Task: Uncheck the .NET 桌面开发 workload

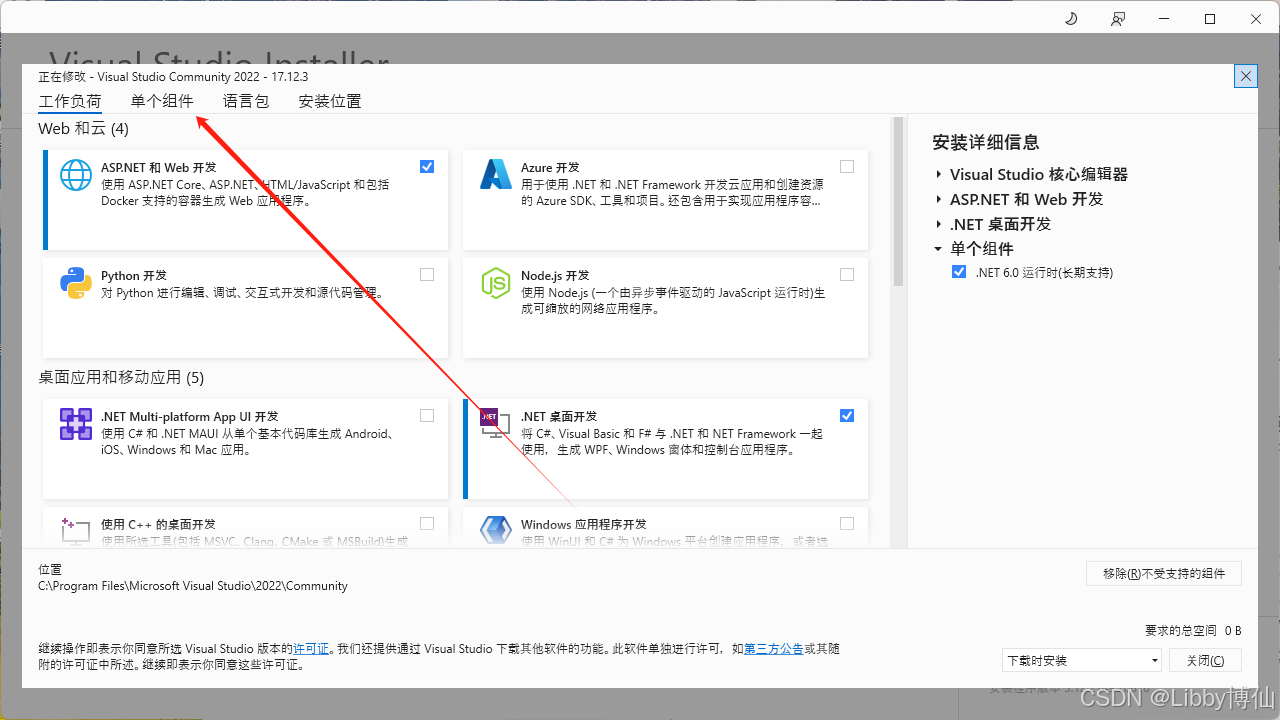Action: pyautogui.click(x=847, y=416)
